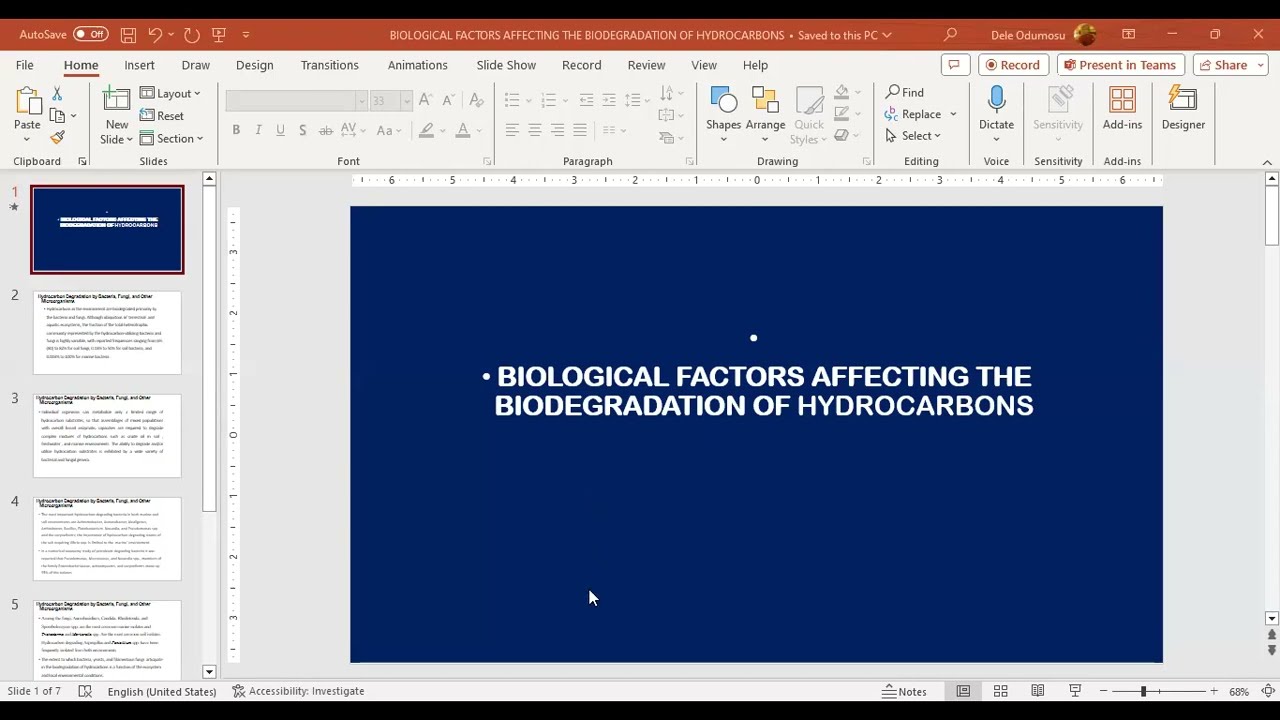The image size is (1280, 720).
Task: Switch to Slide Sorter view
Action: pos(1000,691)
